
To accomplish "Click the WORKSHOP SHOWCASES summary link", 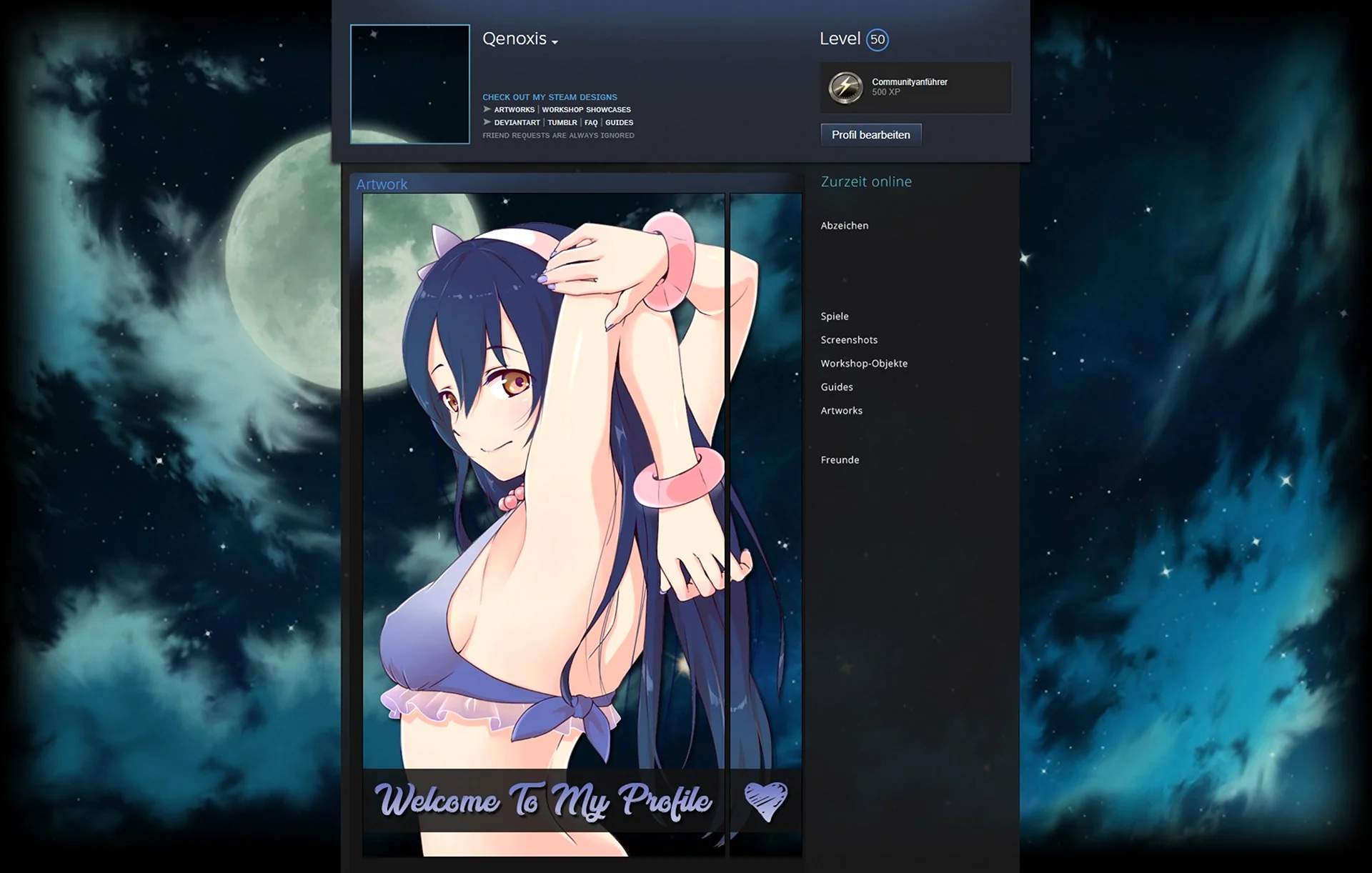I will 586,110.
